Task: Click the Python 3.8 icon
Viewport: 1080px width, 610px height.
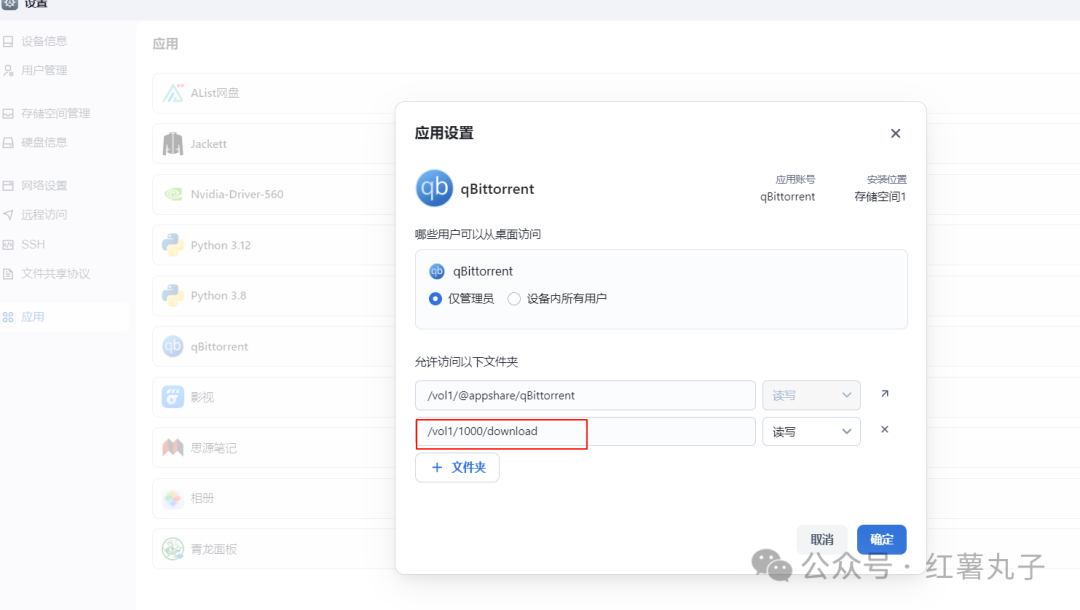Action: point(173,295)
